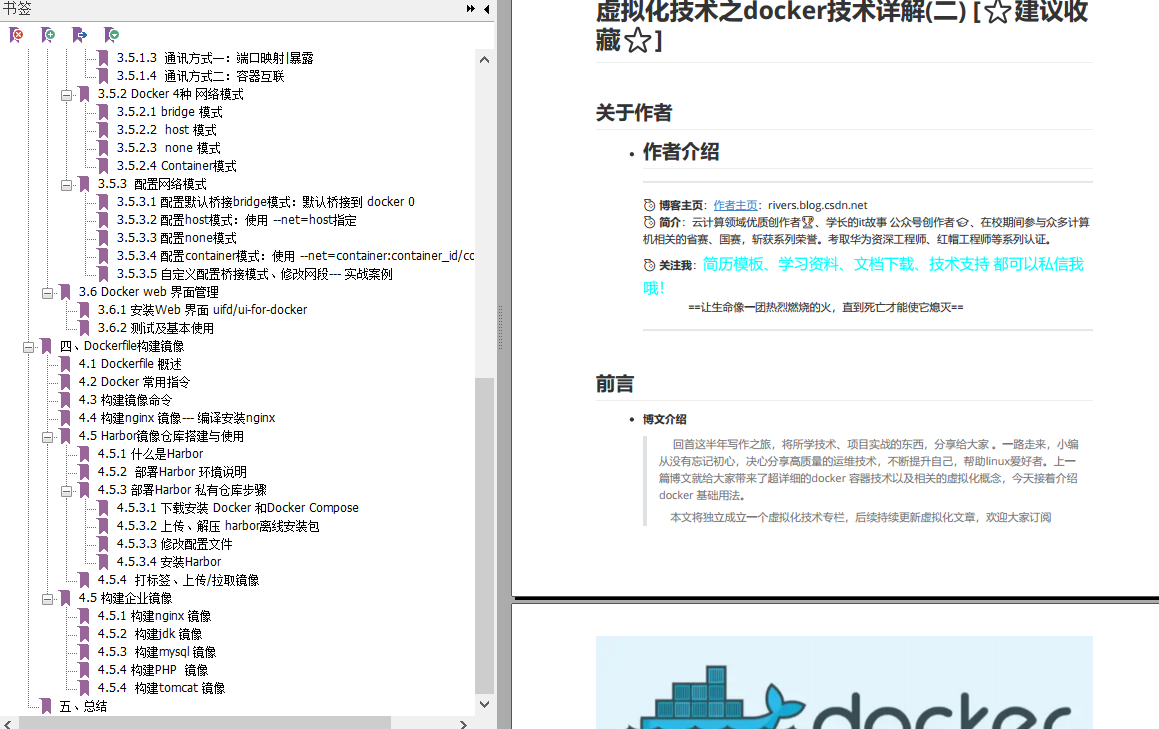The width and height of the screenshot is (1159, 729).
Task: Click the bookmark icon beside 五、总结
Action: point(44,706)
